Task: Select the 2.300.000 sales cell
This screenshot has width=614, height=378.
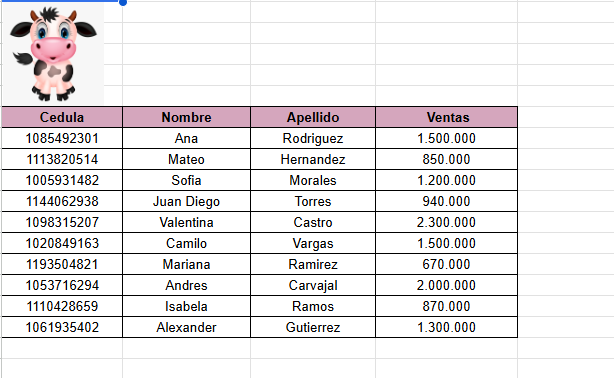Action: pos(446,222)
